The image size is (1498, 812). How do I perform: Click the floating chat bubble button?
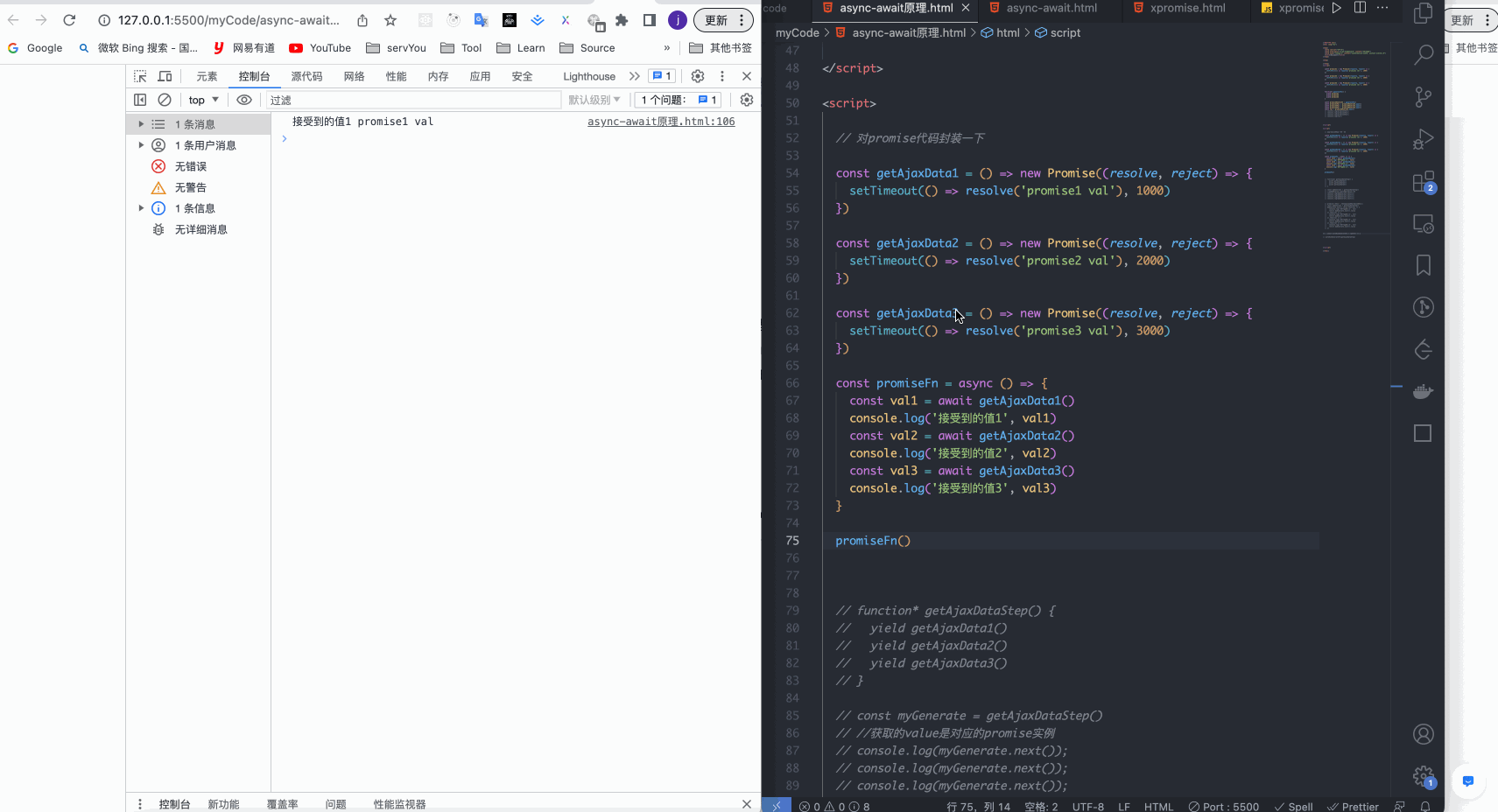1468,781
